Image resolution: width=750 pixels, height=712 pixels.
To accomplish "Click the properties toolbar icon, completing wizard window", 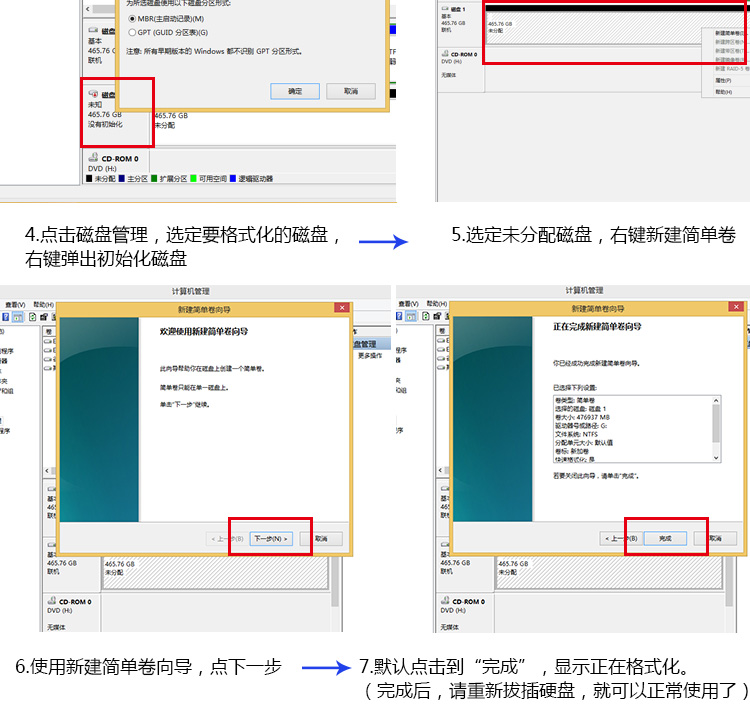I will click(437, 316).
